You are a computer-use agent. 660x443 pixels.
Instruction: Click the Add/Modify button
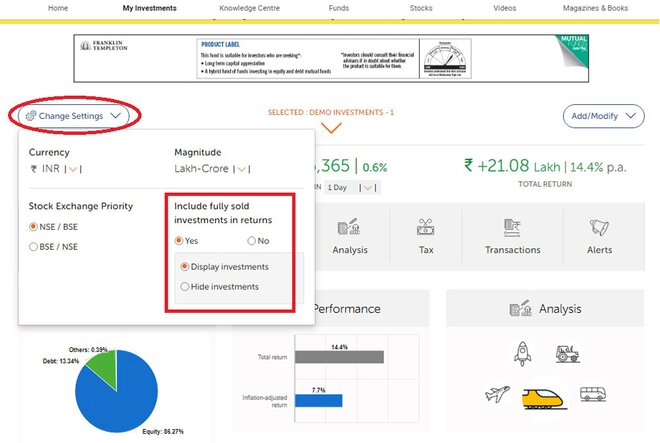coord(603,116)
